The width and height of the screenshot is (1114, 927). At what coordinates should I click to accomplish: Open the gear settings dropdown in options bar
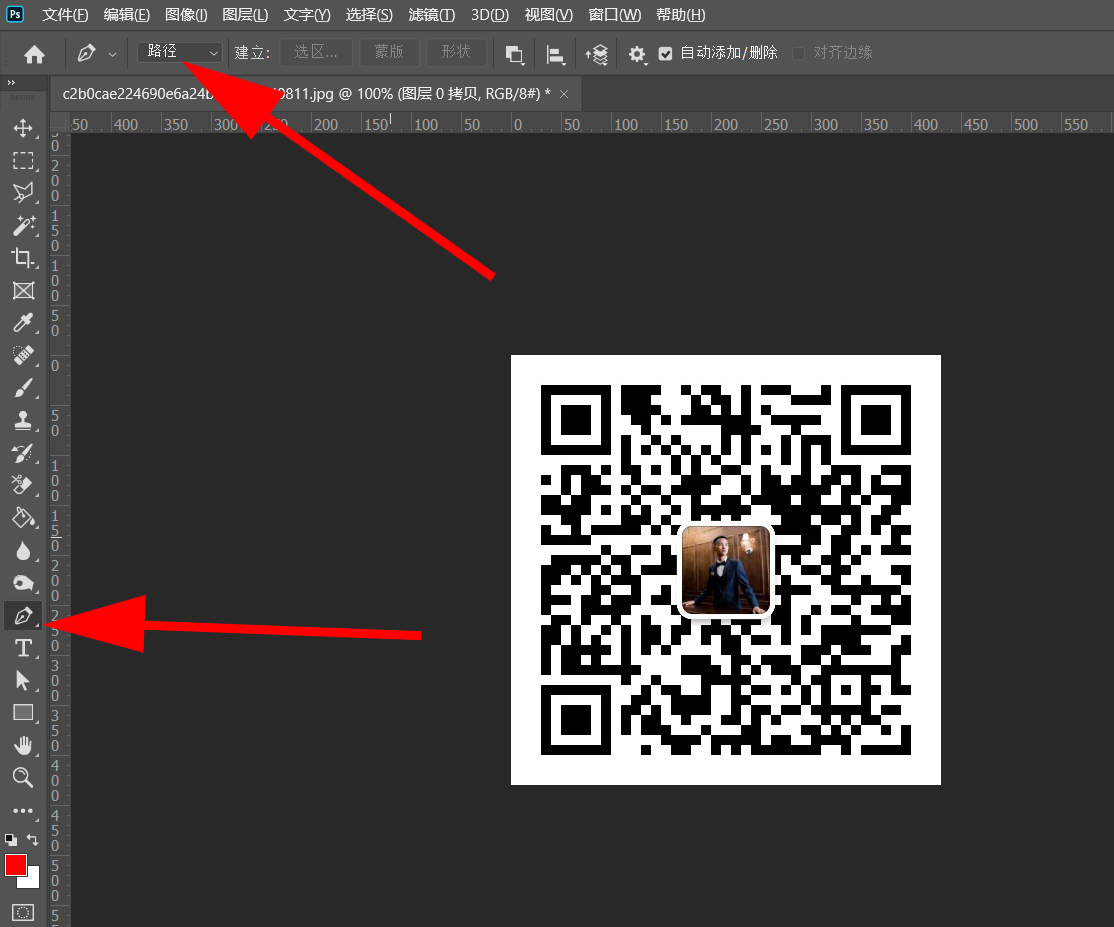[637, 54]
